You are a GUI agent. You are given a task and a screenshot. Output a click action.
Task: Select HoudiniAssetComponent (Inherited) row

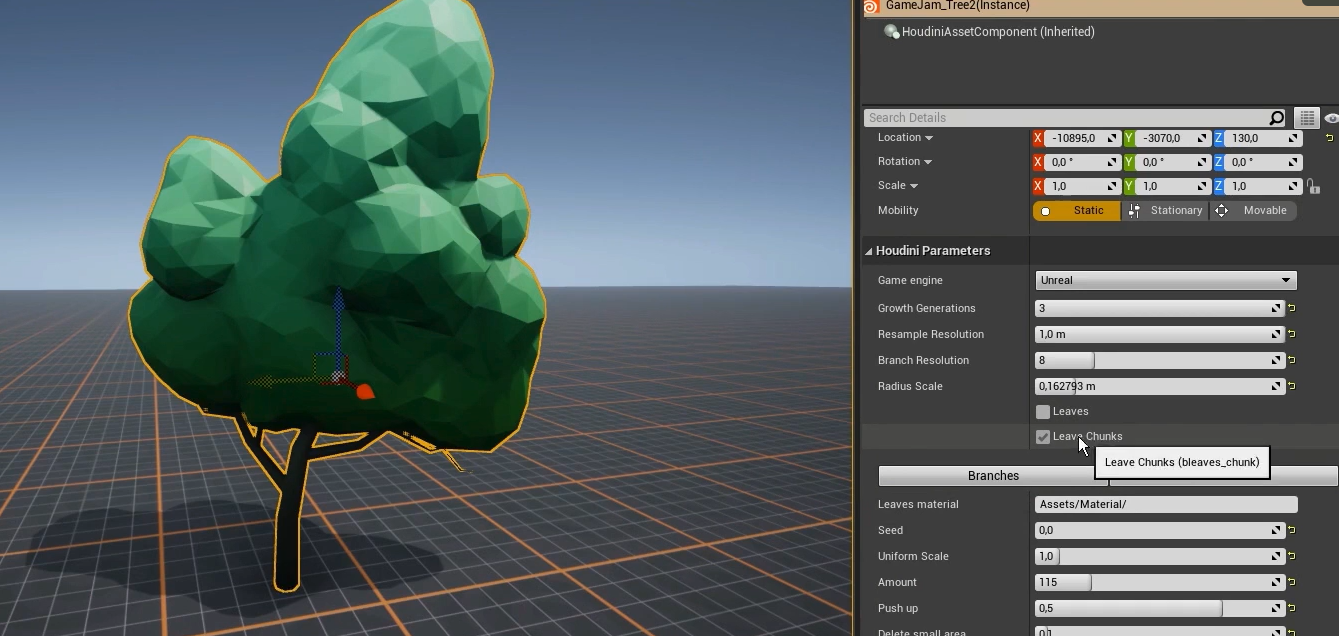click(998, 32)
